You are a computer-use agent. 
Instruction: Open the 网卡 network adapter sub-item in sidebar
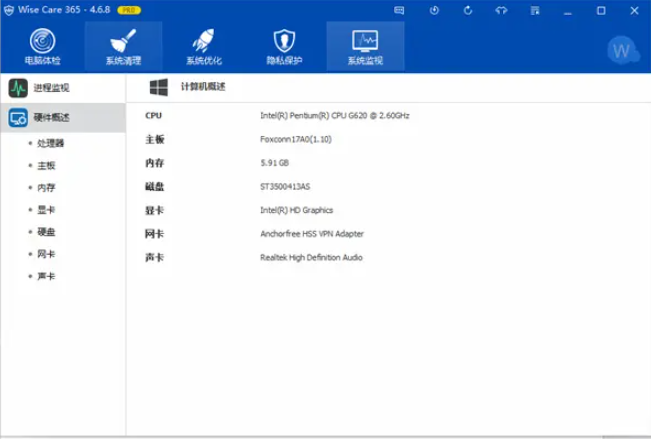pyautogui.click(x=46, y=254)
